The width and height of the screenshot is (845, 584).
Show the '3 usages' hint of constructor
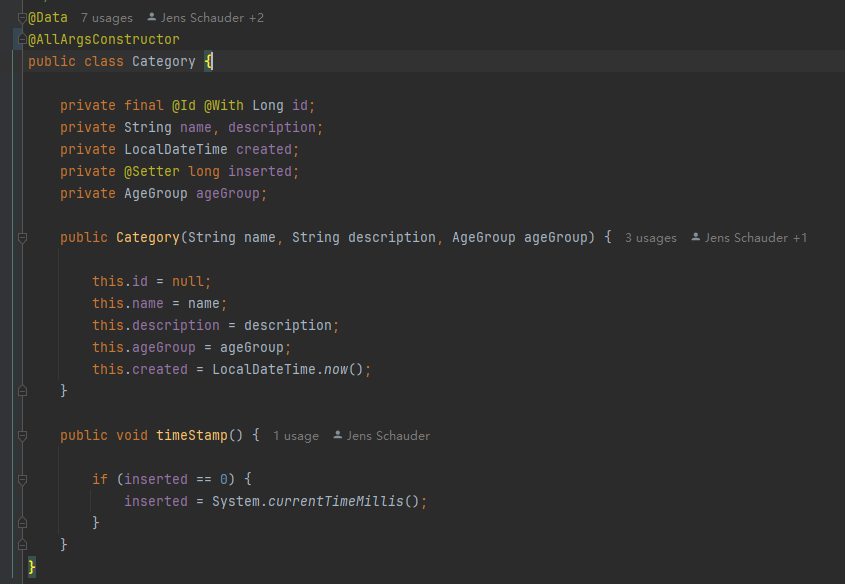tap(650, 238)
